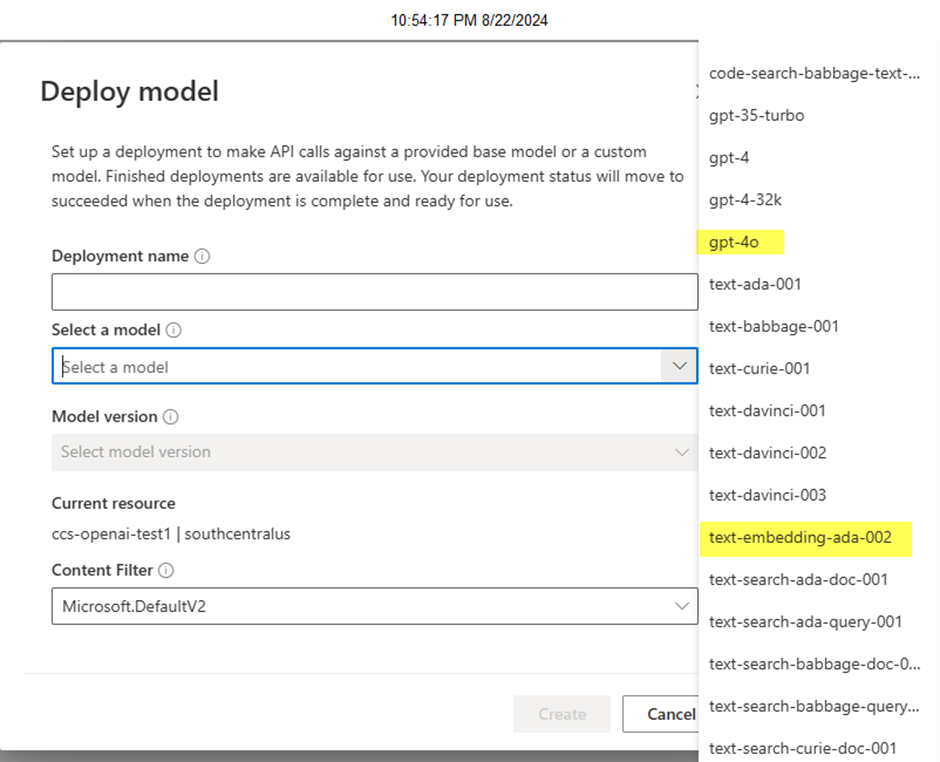Select text-davinci-003 in the list
The height and width of the screenshot is (762, 940).
click(767, 495)
